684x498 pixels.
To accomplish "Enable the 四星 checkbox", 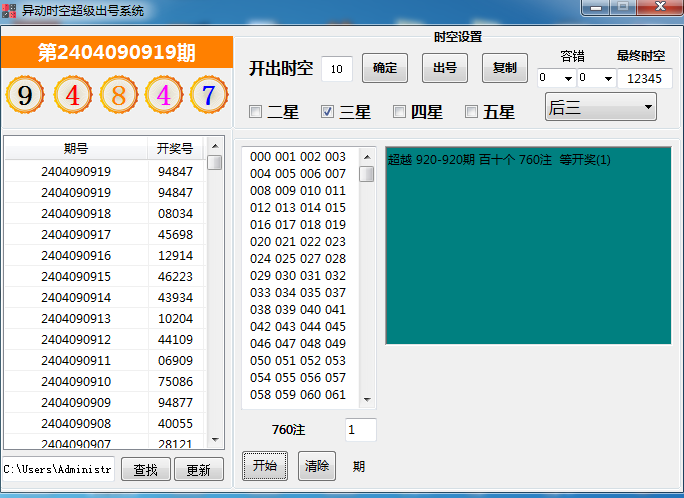I will (399, 112).
